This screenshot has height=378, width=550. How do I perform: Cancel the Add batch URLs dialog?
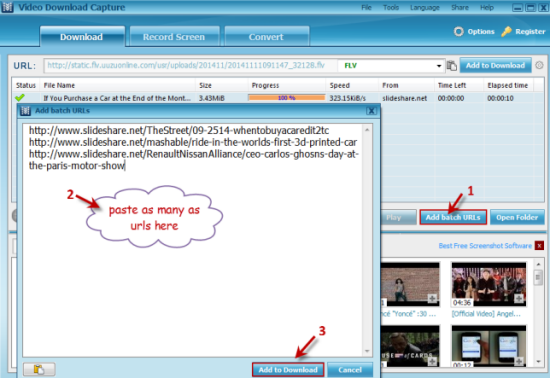350,370
